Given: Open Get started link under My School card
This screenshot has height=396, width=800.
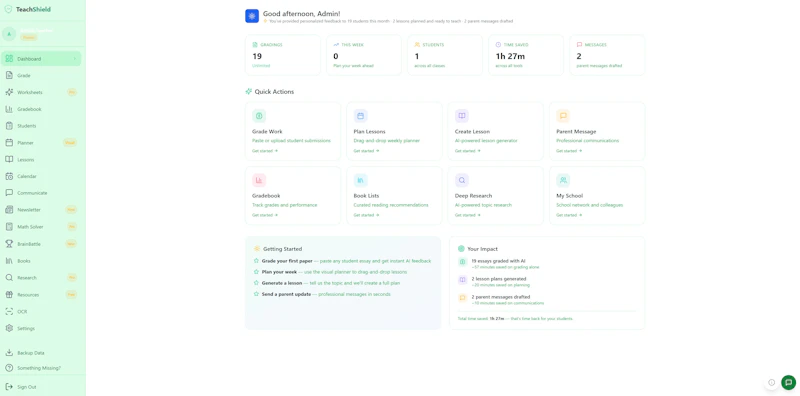Looking at the screenshot, I should click(569, 215).
